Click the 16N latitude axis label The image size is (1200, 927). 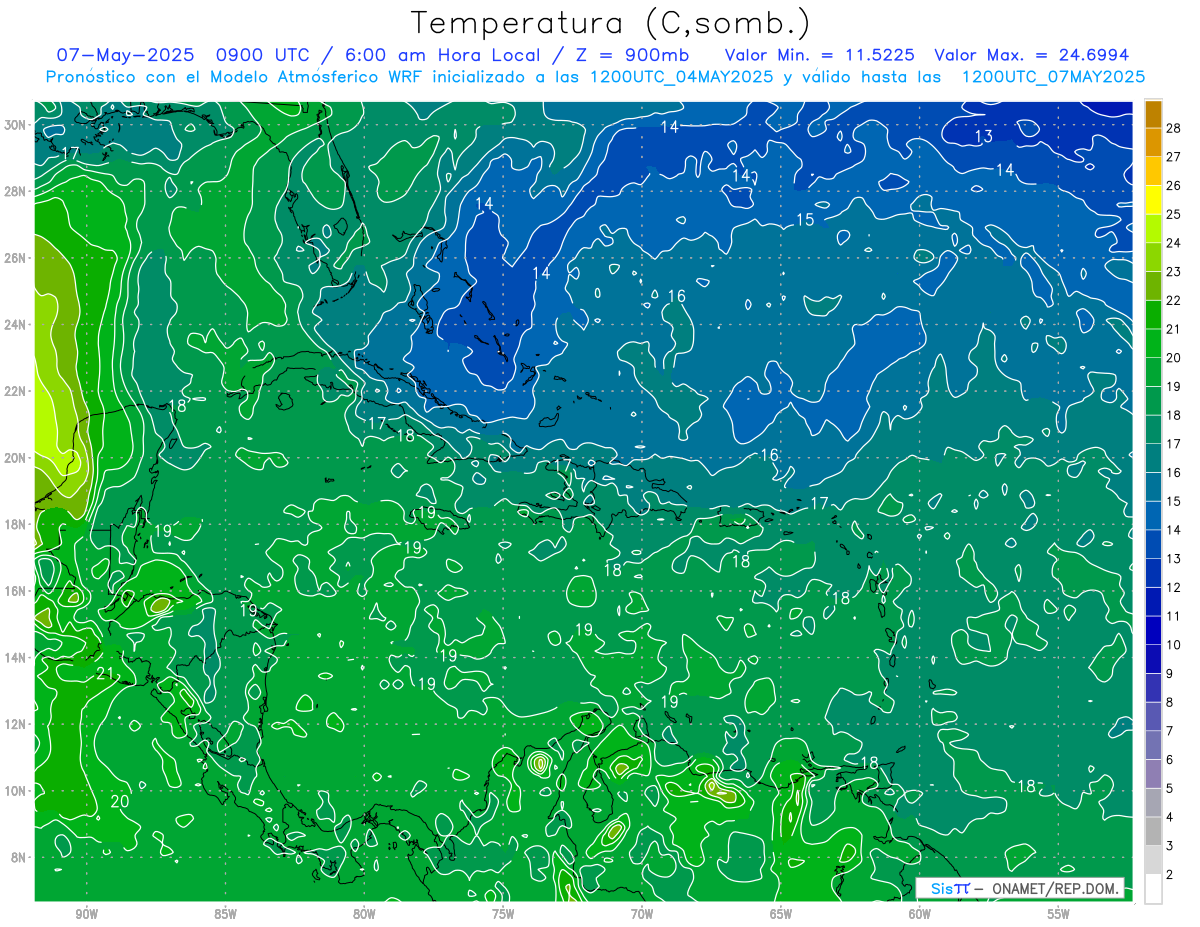tap(16, 591)
